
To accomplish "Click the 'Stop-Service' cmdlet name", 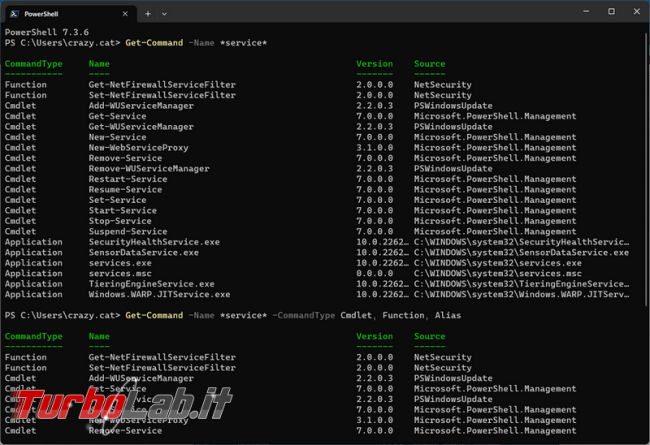I will pyautogui.click(x=120, y=221).
